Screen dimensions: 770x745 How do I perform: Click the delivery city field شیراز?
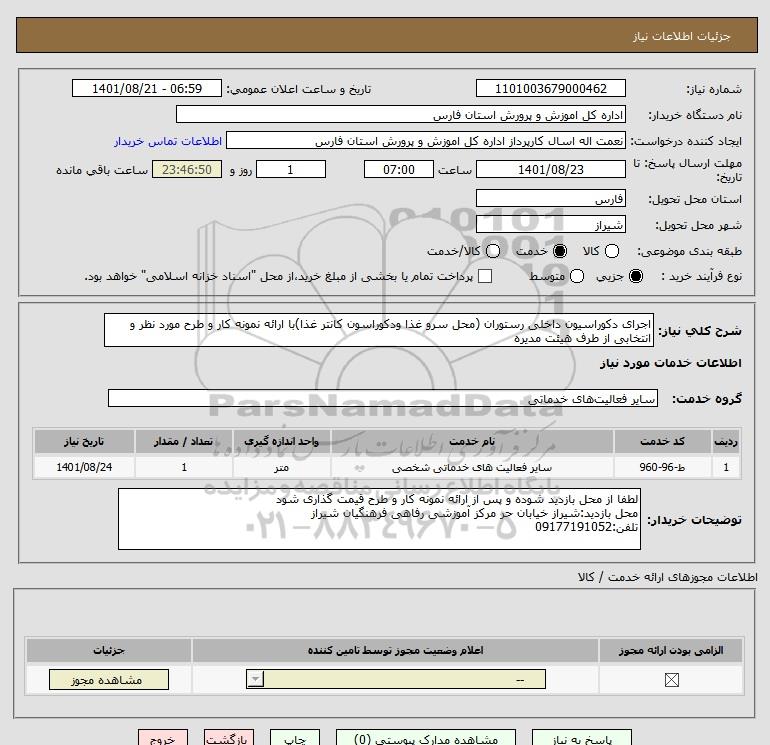coord(550,224)
